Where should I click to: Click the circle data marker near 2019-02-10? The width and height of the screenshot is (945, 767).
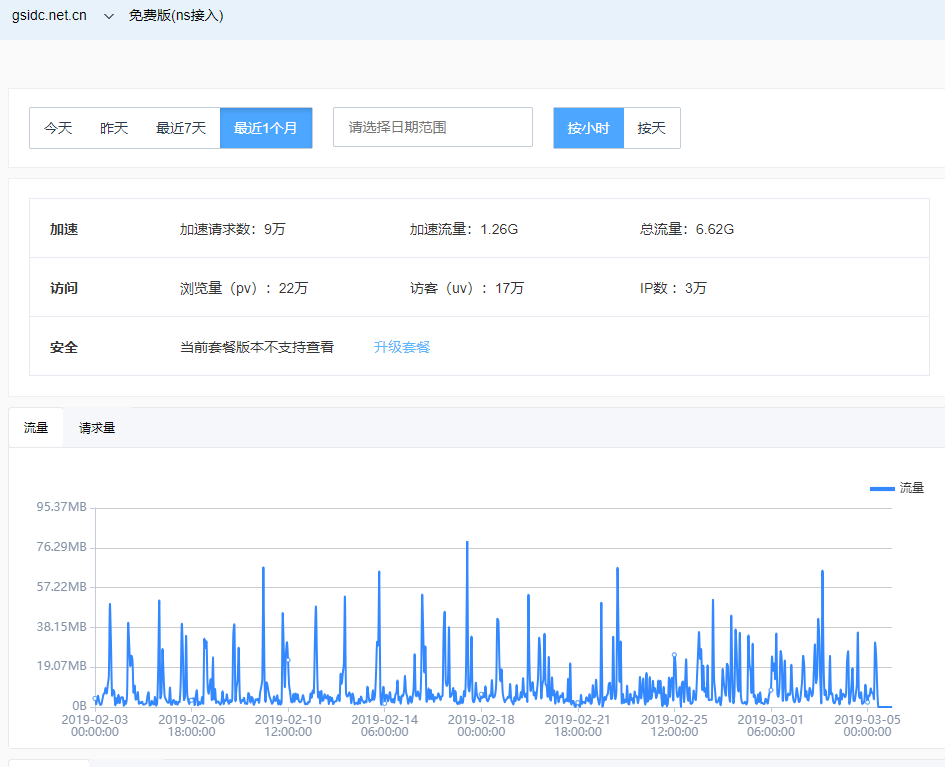(288, 660)
